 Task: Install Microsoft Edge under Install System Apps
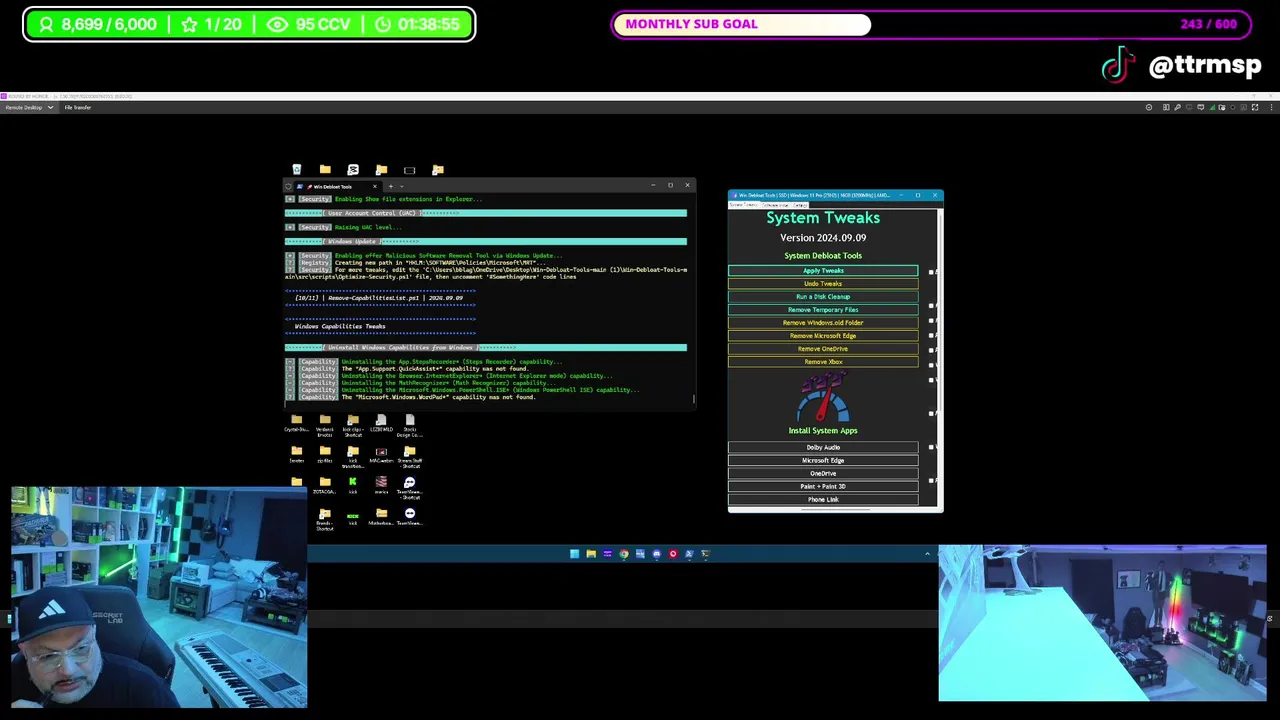[823, 461]
